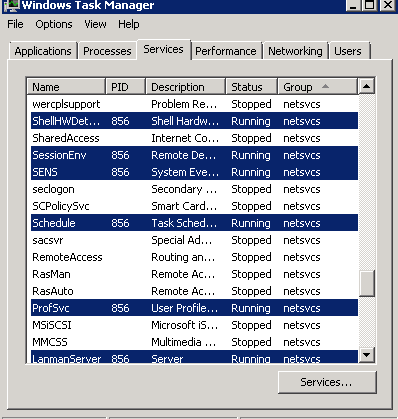
Task: Switch to the Processes tab
Action: (x=107, y=51)
